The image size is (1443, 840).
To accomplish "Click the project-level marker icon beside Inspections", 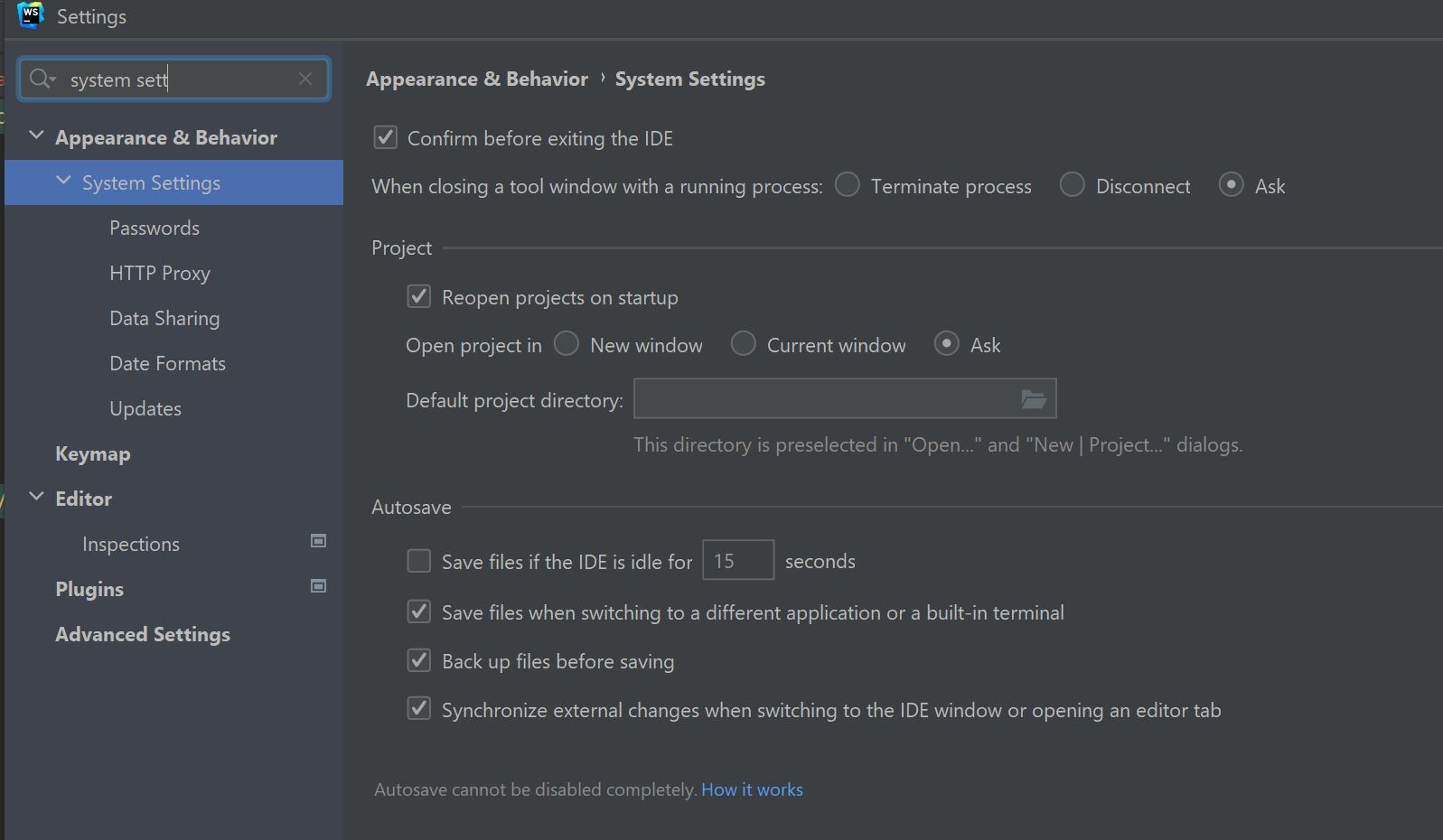I will 318,541.
